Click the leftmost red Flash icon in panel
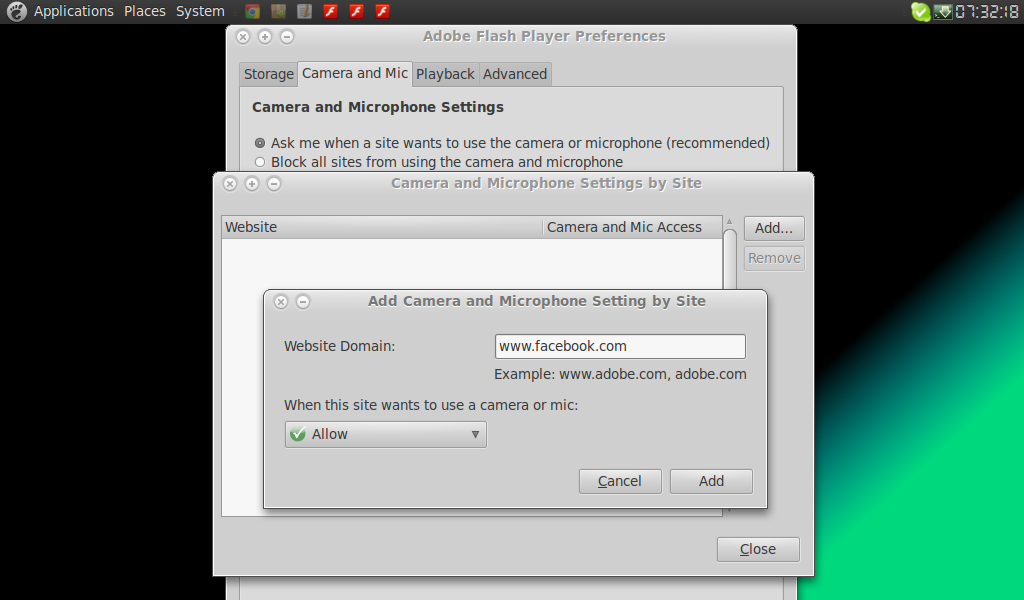This screenshot has height=600, width=1024. pos(330,11)
